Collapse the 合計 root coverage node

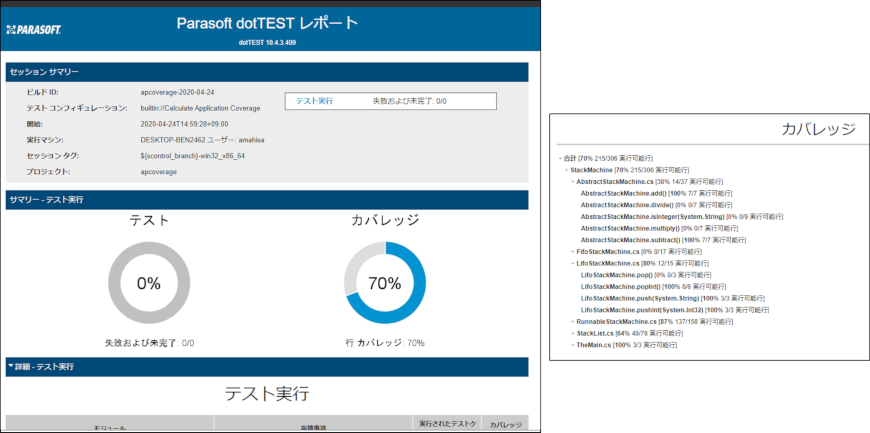560,158
